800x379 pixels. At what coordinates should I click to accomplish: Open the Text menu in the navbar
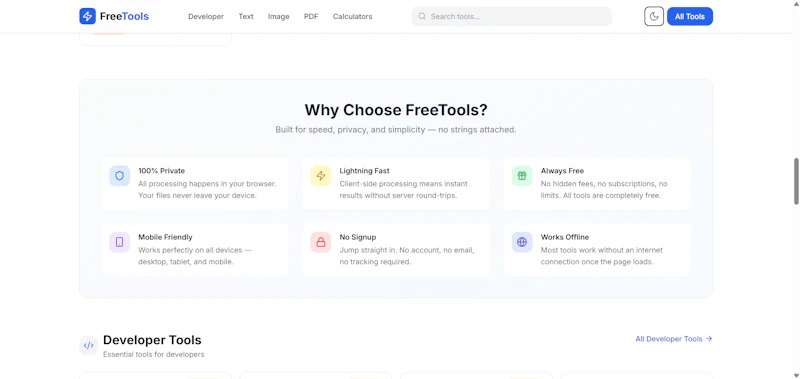pyautogui.click(x=246, y=16)
